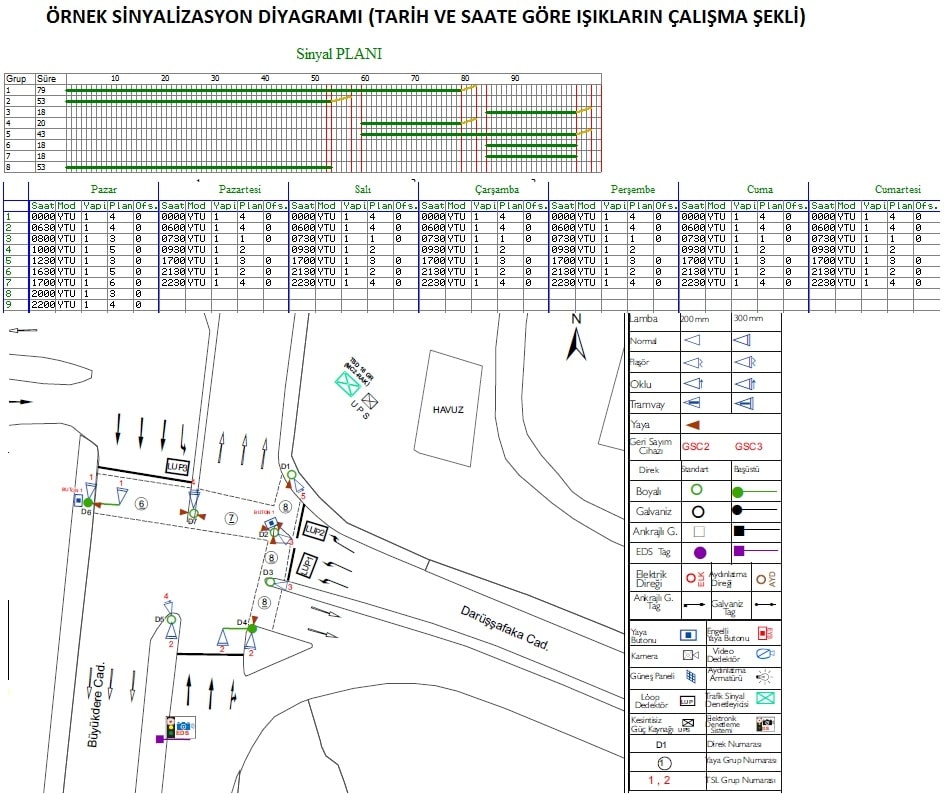950x794 pixels.
Task: Click the red GSC2 label in the legend
Action: pyautogui.click(x=695, y=446)
